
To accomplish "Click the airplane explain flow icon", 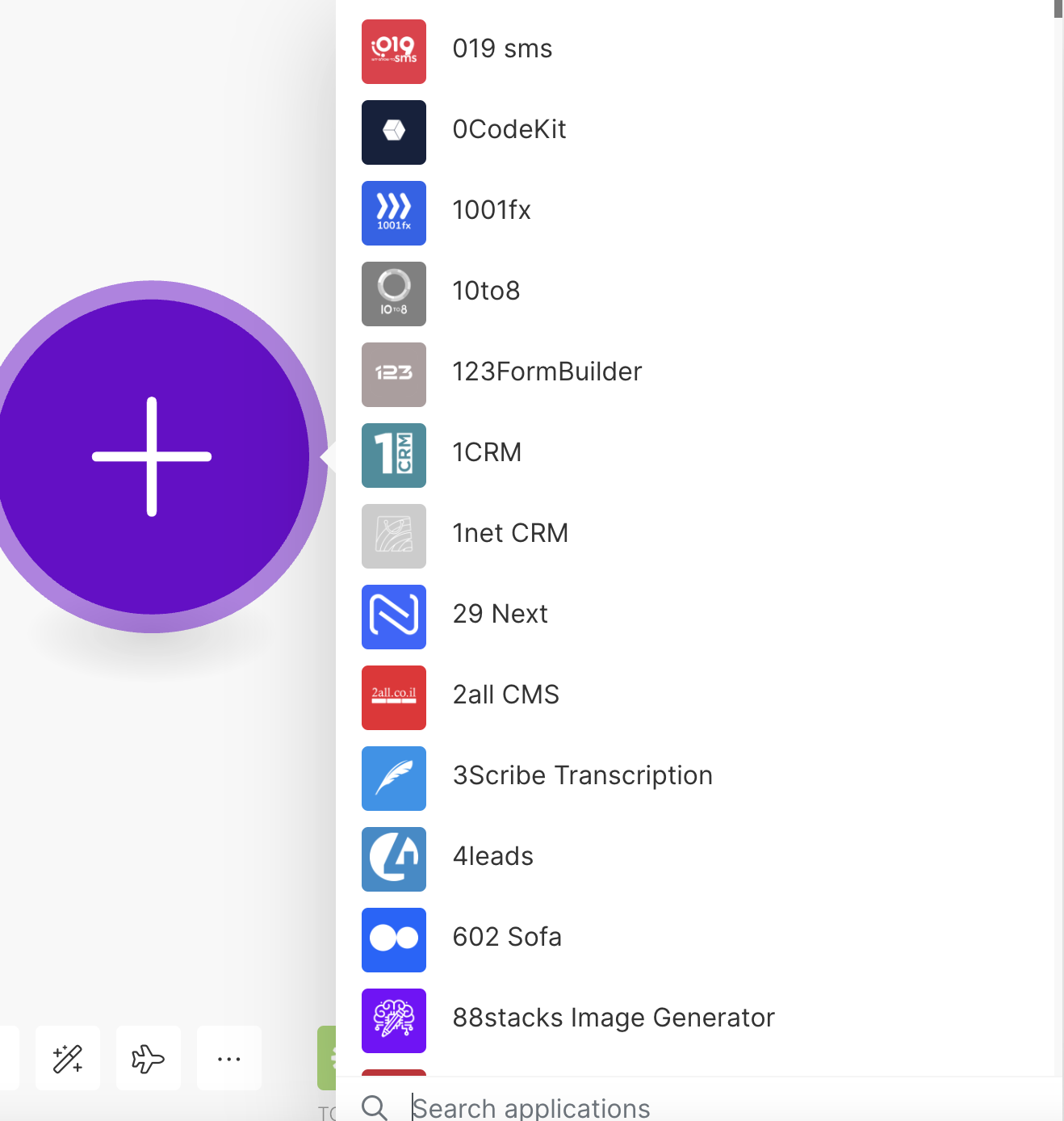I will click(x=149, y=1058).
